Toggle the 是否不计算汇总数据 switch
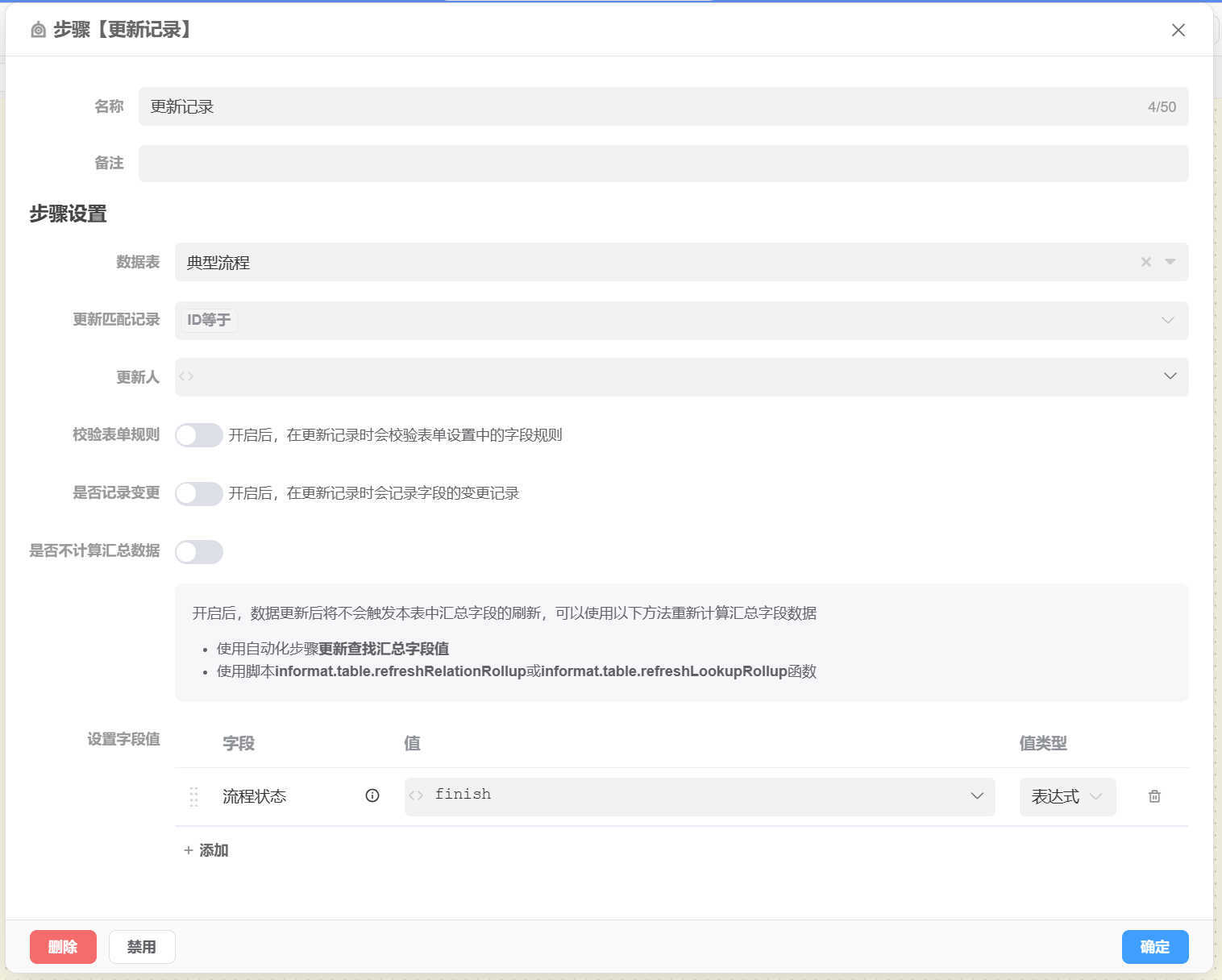Screen dimensions: 1222x980 [x=199, y=551]
